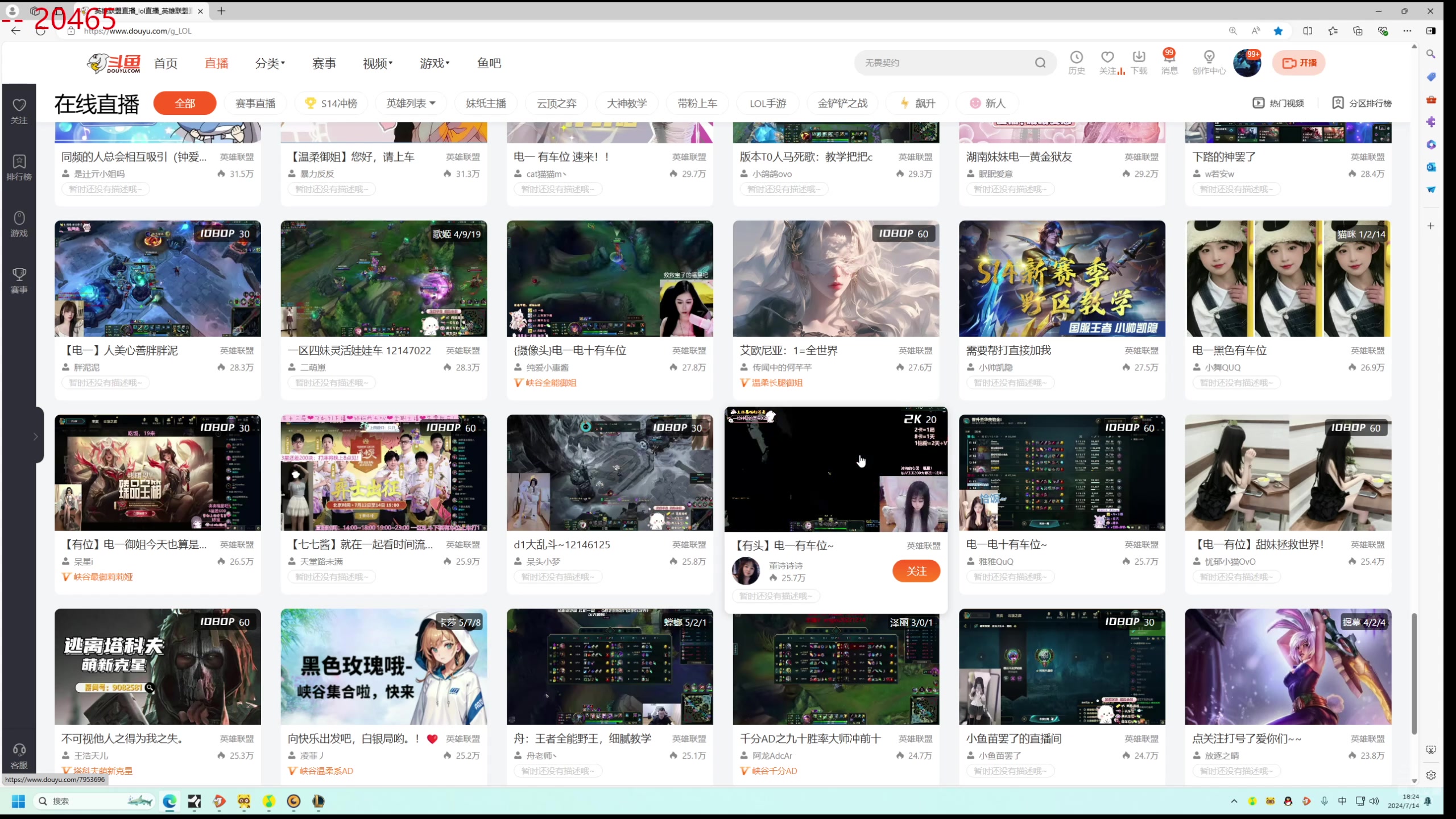The width and height of the screenshot is (1456, 819).
Task: Select the S14冲榜 filter tab
Action: tap(331, 103)
